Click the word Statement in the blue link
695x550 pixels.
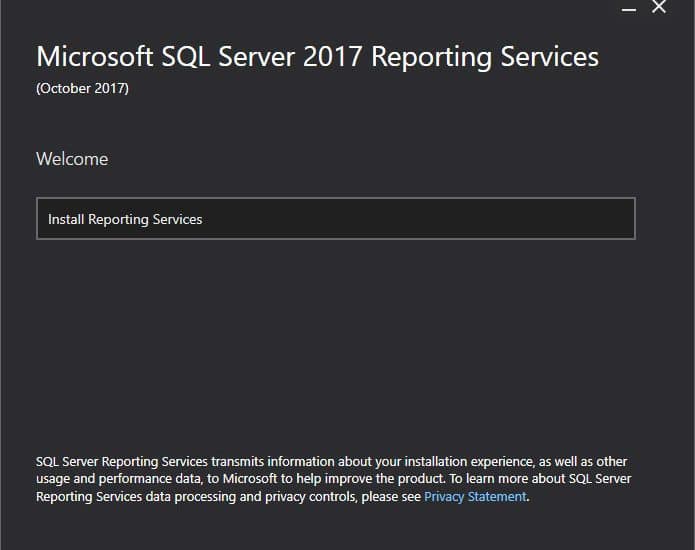pyautogui.click(x=497, y=496)
